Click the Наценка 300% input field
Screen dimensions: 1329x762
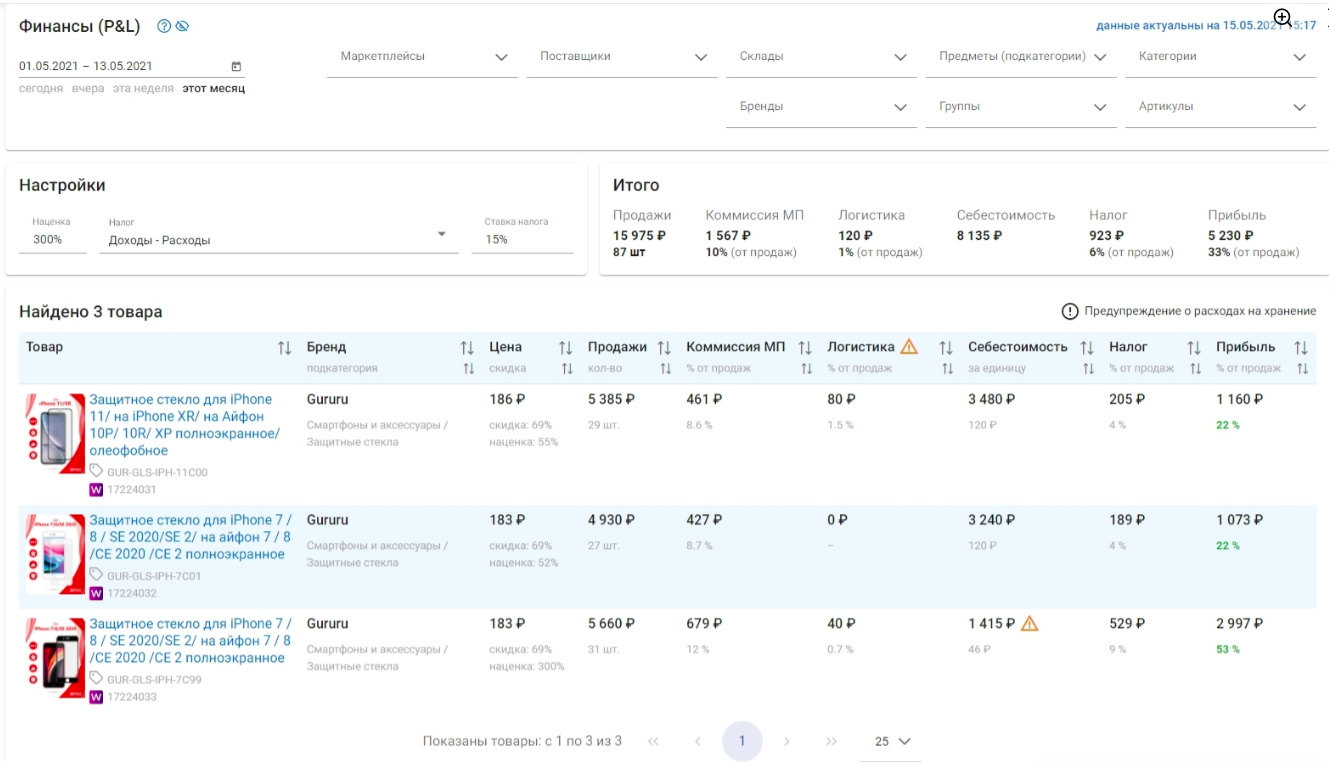[x=53, y=240]
